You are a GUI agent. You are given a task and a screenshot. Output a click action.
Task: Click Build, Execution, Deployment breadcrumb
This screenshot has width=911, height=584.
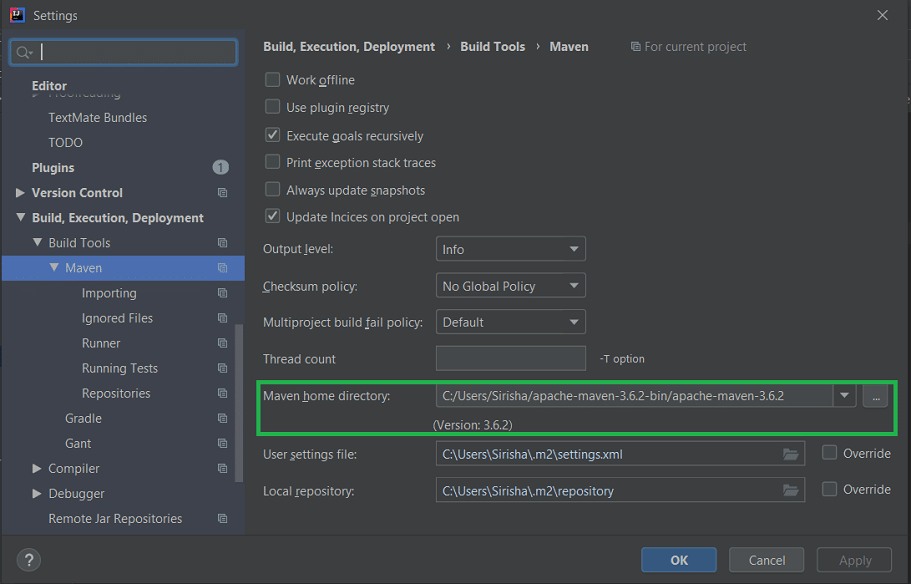point(349,46)
